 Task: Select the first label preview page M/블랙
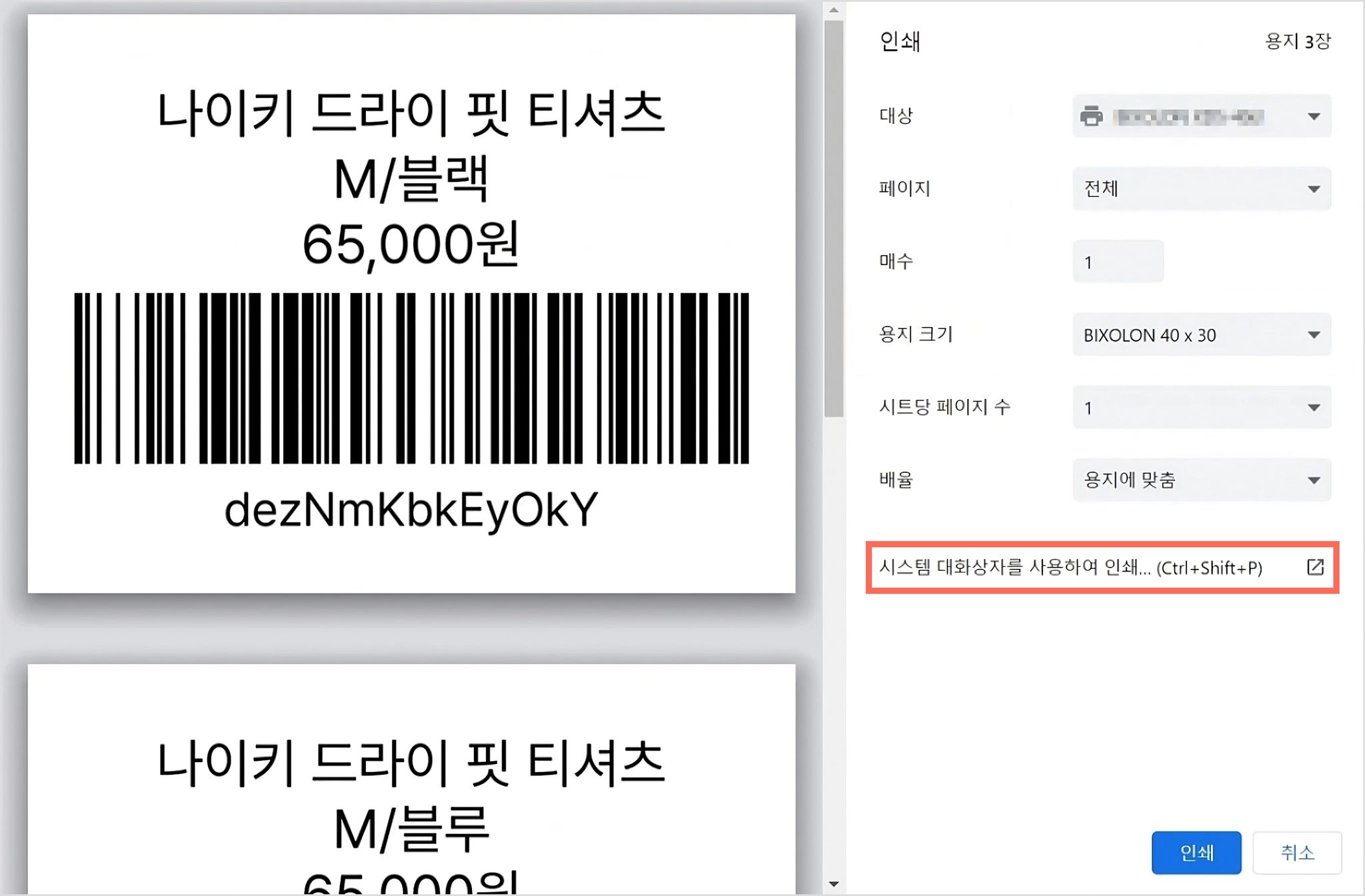411,304
